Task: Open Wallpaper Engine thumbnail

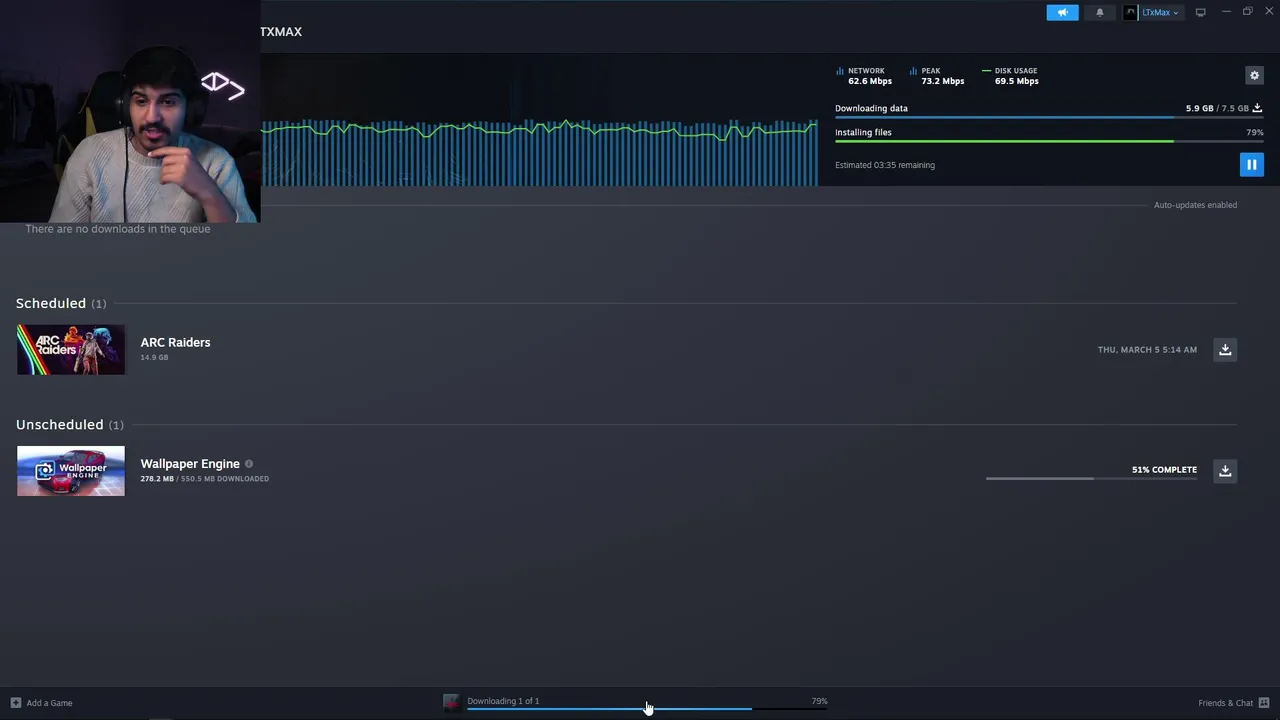Action: [71, 471]
